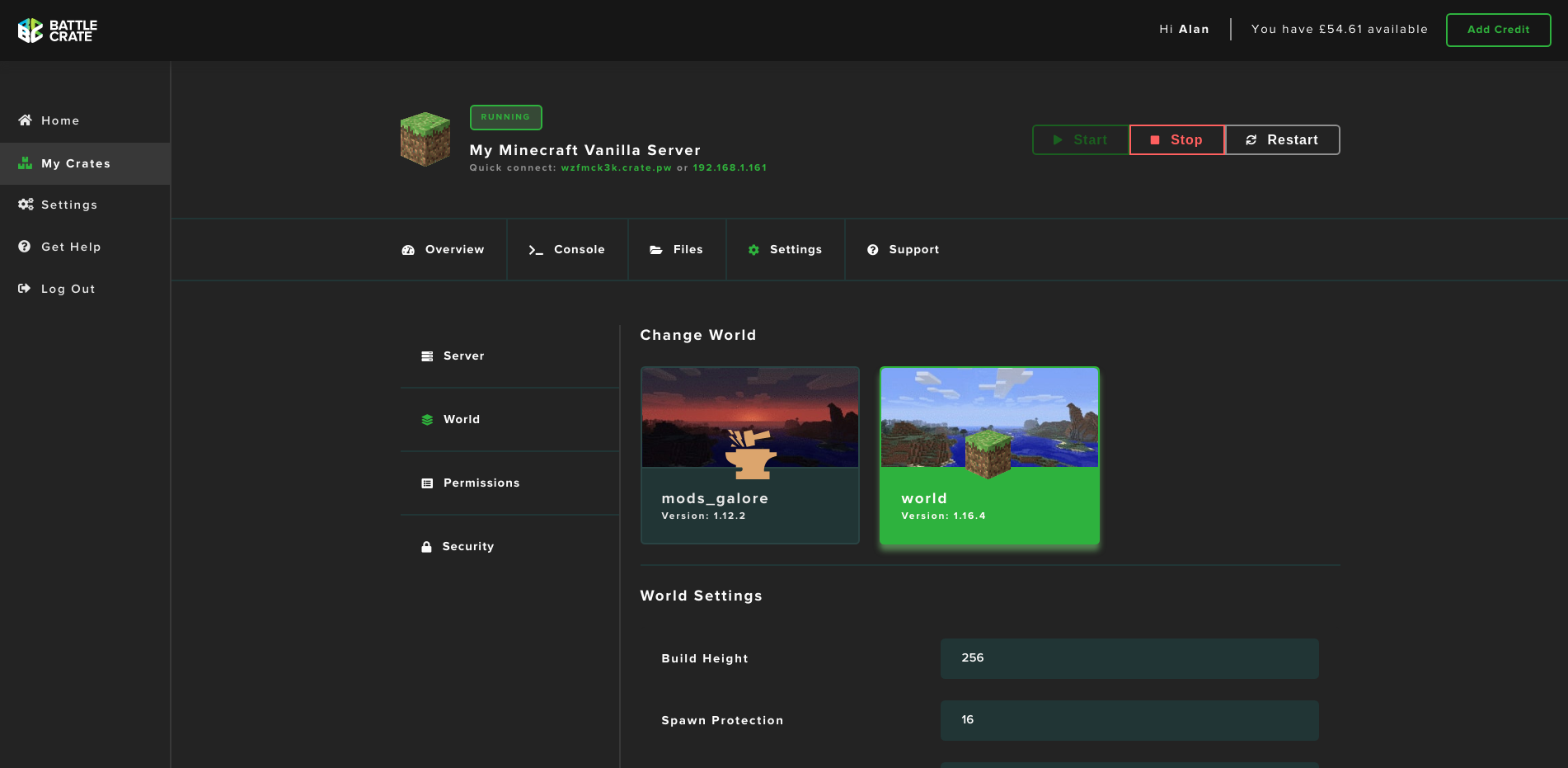Click the Start server button

pyautogui.click(x=1081, y=140)
